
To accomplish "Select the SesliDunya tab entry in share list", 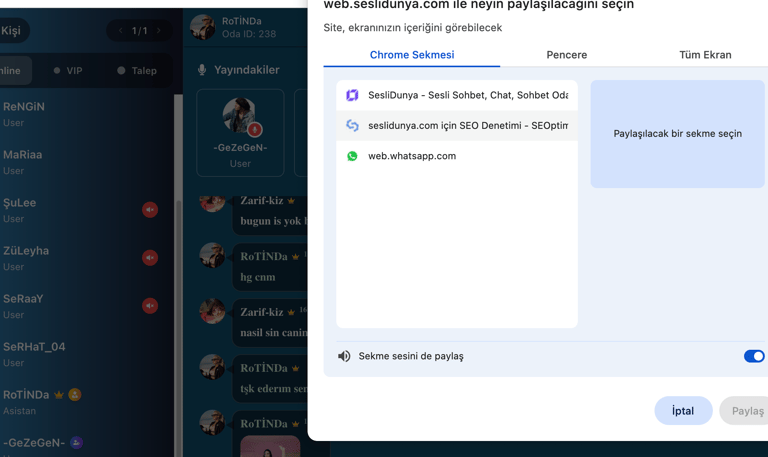I will 457,95.
